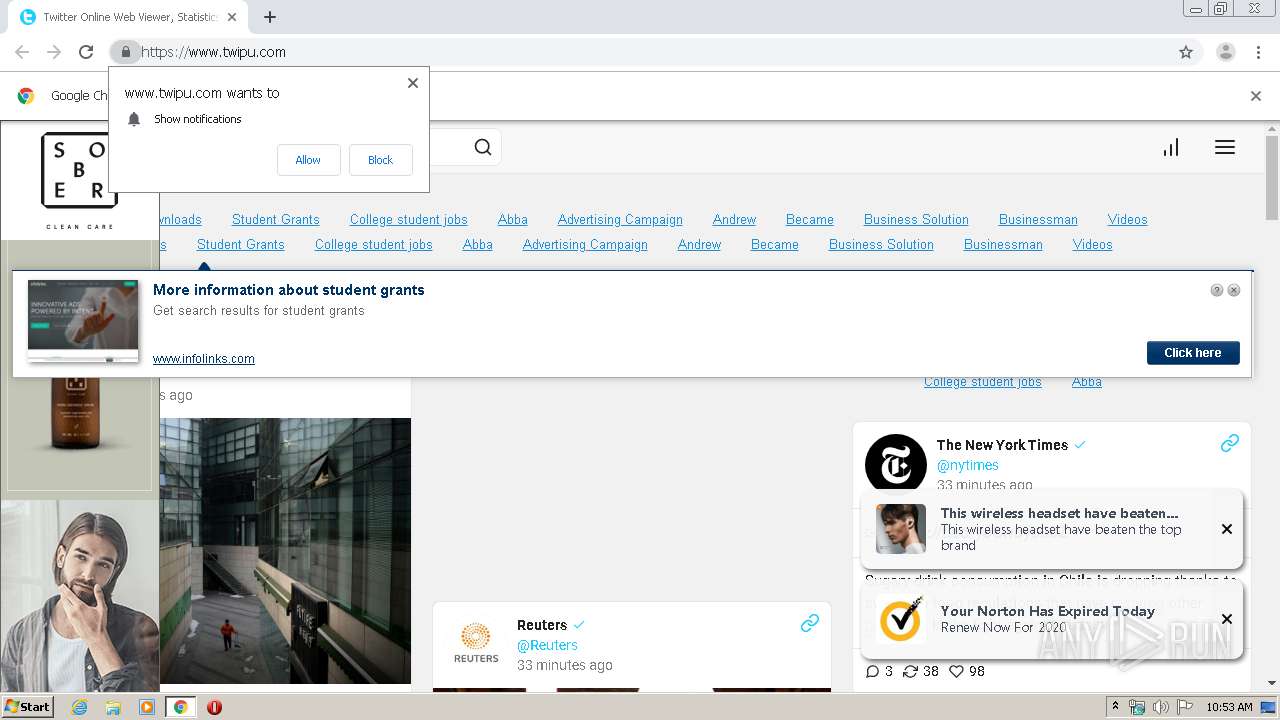Open building photo in tweet

pos(285,551)
